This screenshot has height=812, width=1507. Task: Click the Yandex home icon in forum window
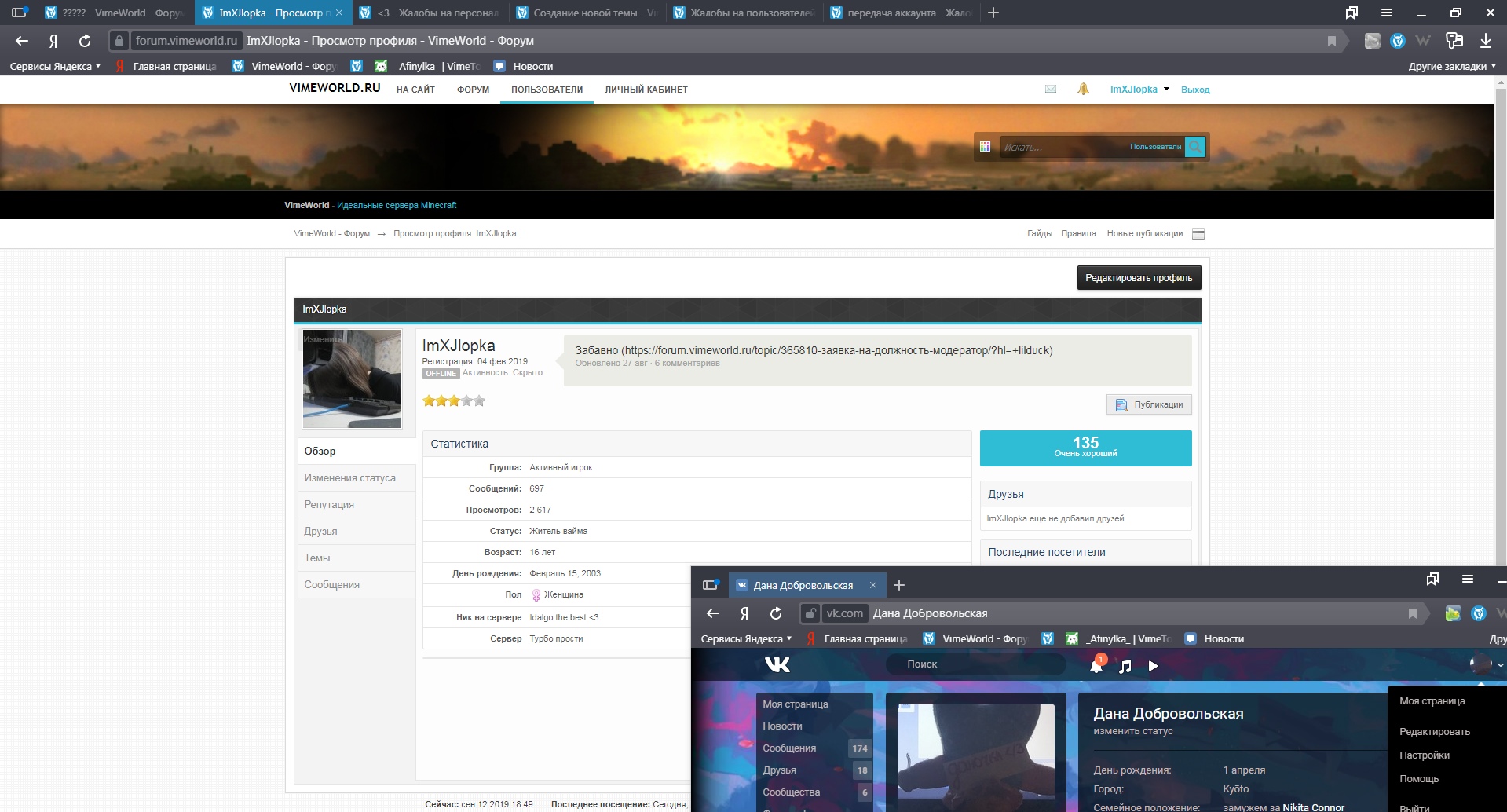(53, 41)
